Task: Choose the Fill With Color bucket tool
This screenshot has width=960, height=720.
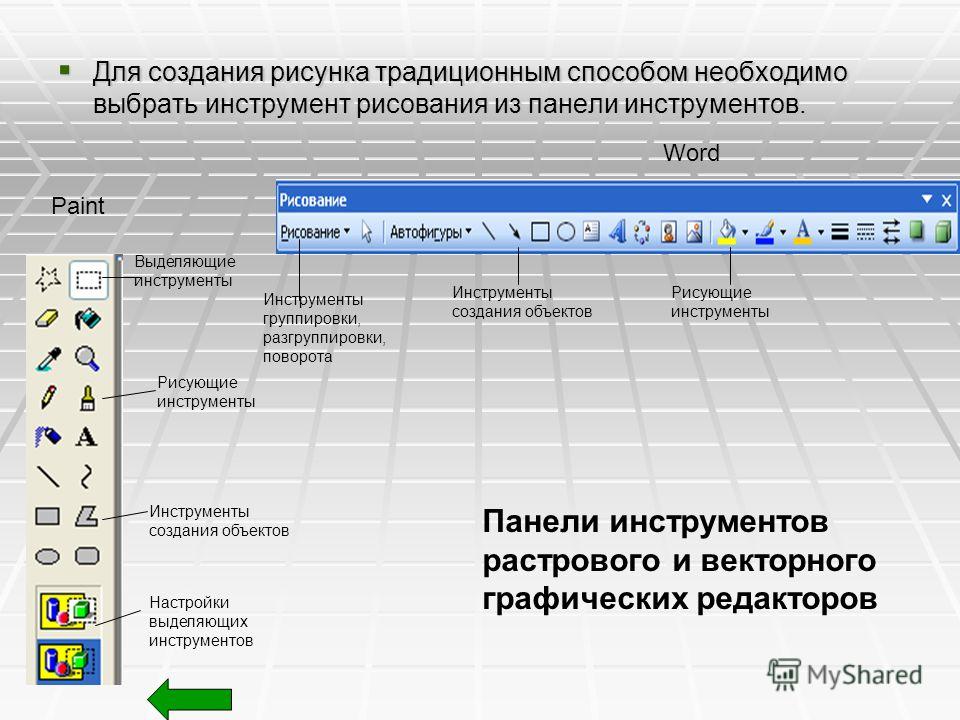Action: coord(88,319)
